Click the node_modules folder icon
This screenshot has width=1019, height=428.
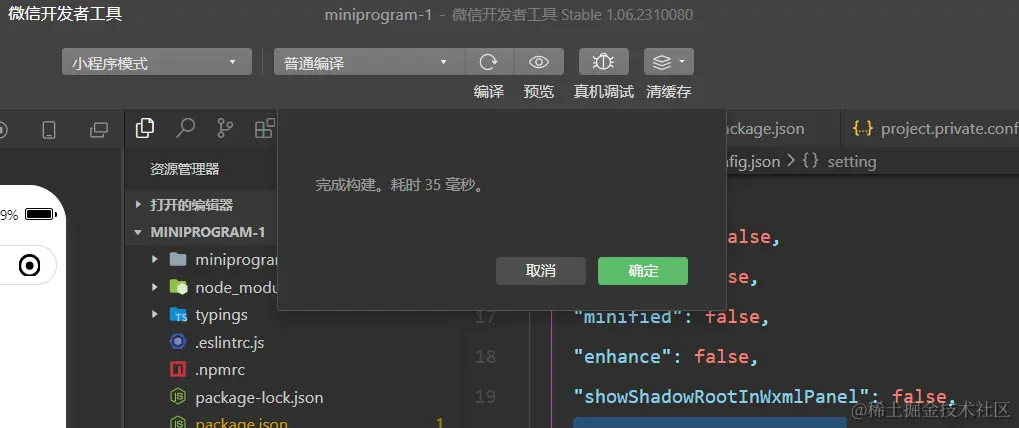(x=178, y=287)
